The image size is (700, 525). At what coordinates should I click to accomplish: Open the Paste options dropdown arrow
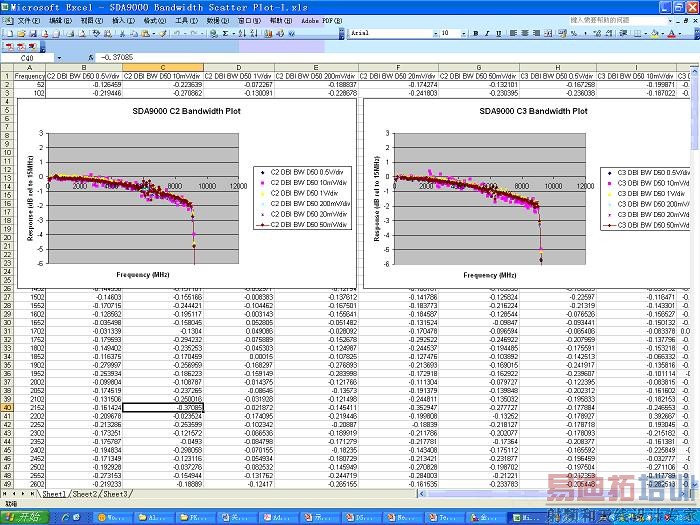click(x=154, y=33)
